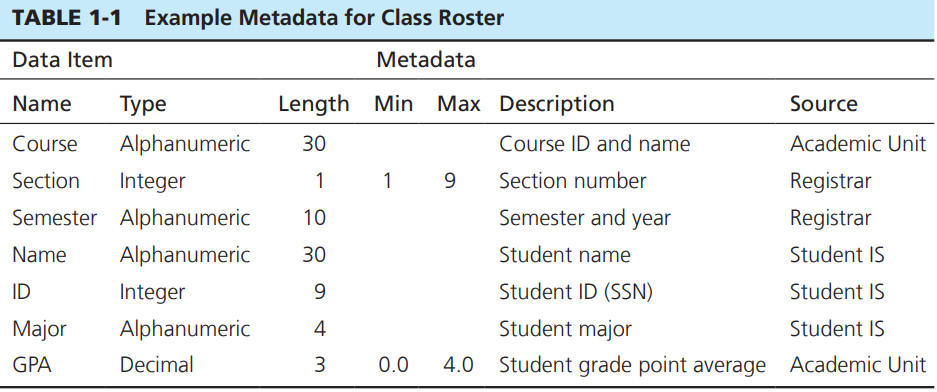Click 'Student ID (SSN)' description cell
Viewport: 937px width, 392px height.
(576, 292)
